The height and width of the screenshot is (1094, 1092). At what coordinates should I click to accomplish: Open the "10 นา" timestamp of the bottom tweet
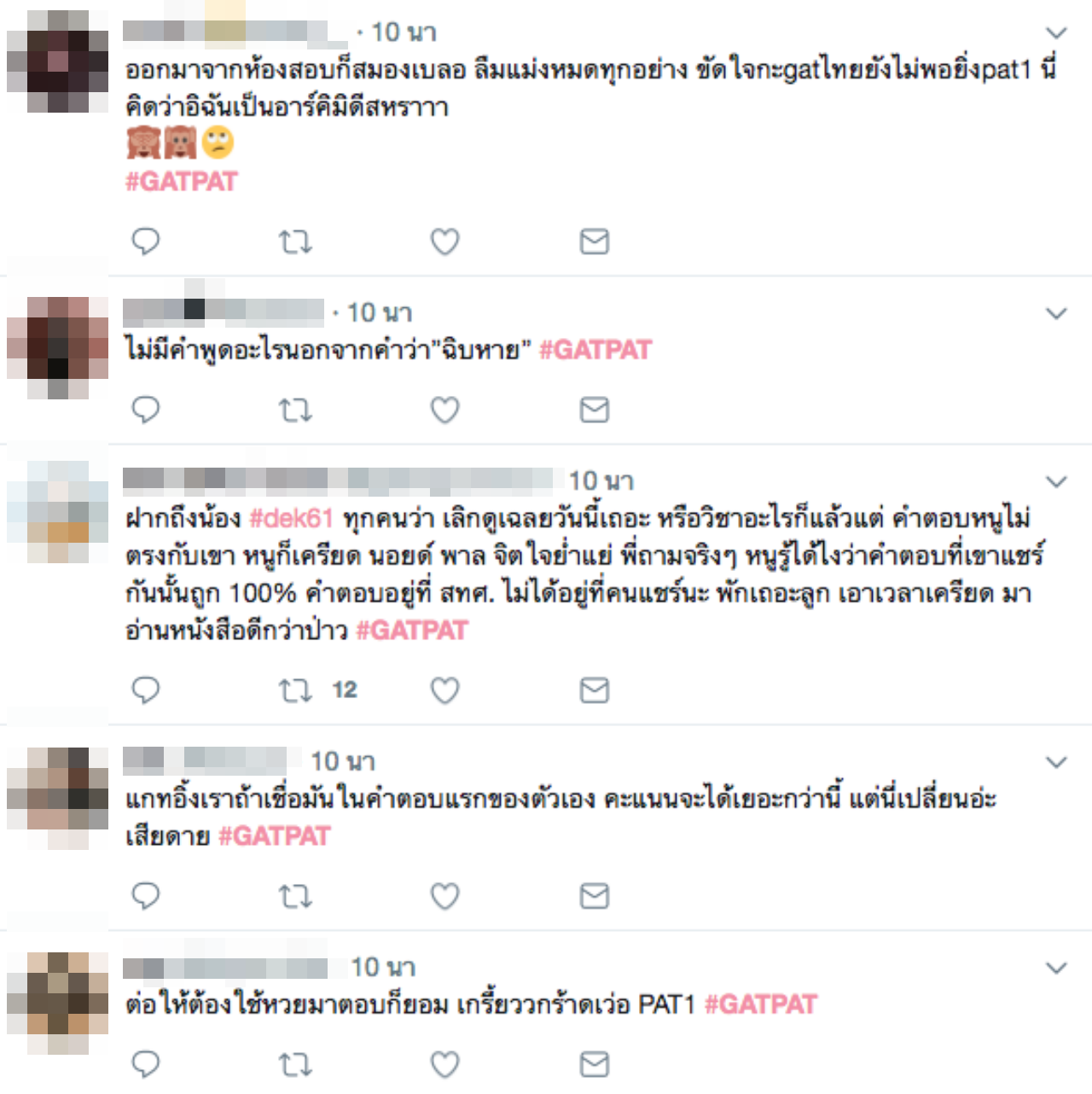tap(383, 968)
